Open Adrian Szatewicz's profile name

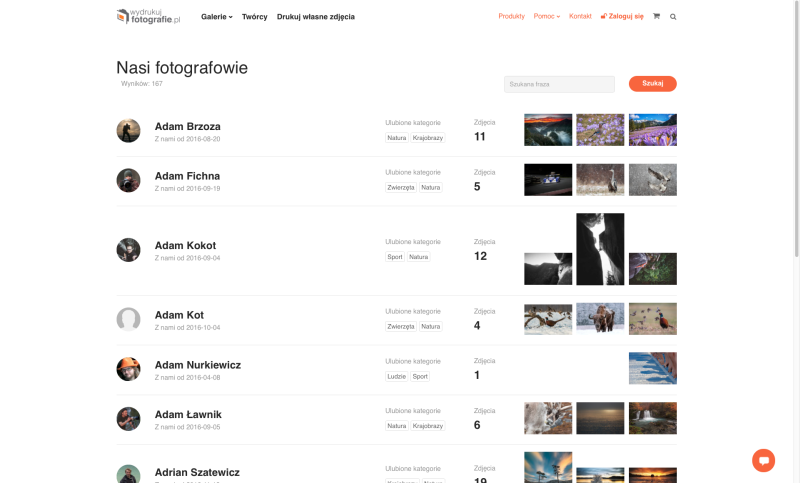(x=197, y=472)
